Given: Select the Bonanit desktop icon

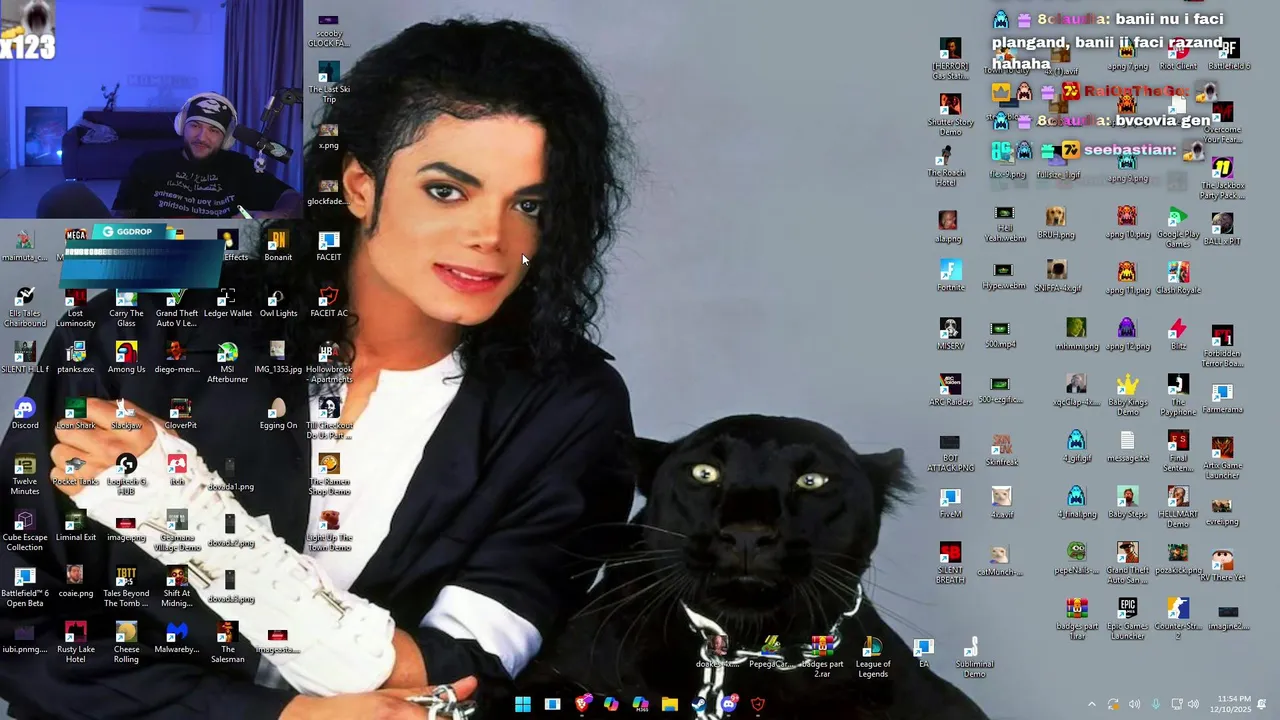Looking at the screenshot, I should (x=278, y=246).
